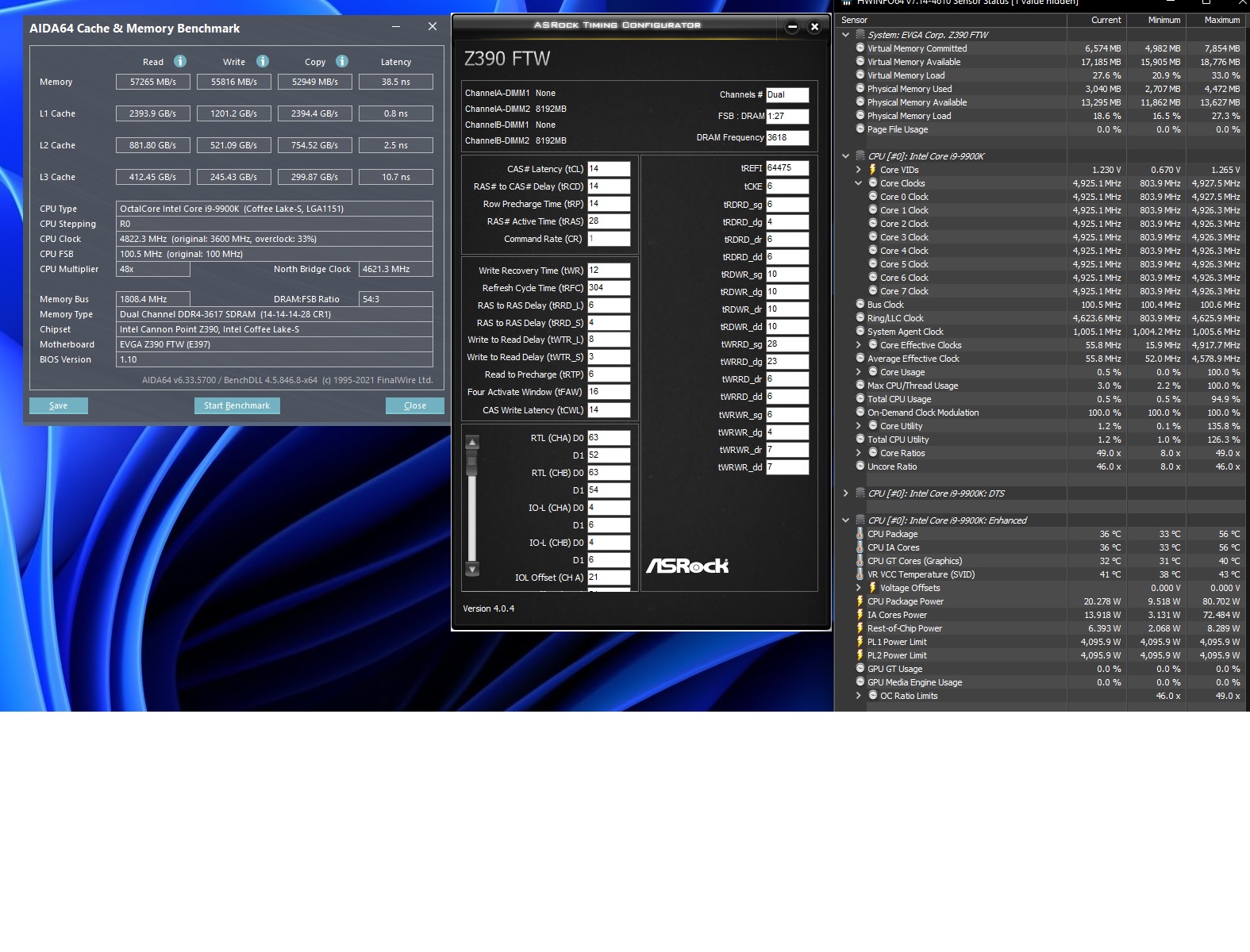Click the Uncore Ratio sensor icon

860,466
